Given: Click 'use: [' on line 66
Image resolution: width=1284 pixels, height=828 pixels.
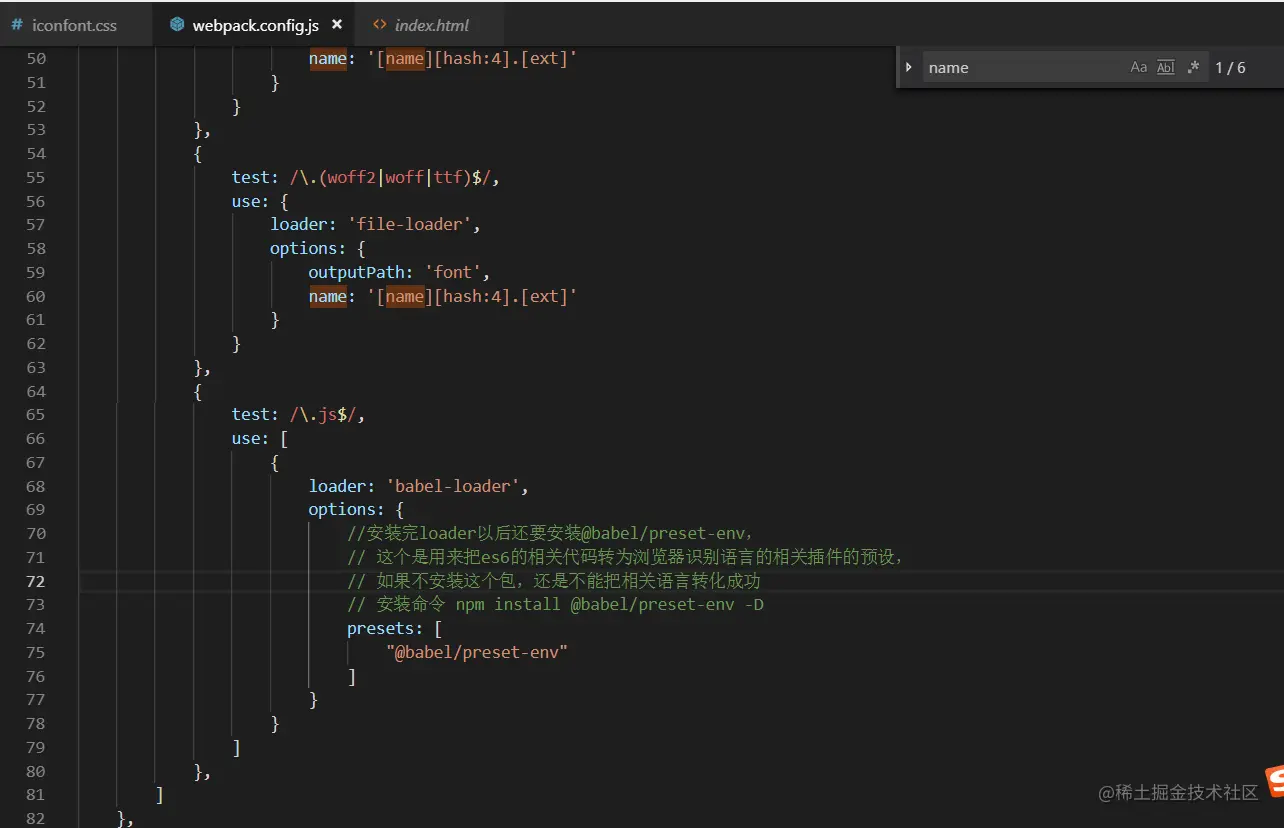Looking at the screenshot, I should click(260, 438).
